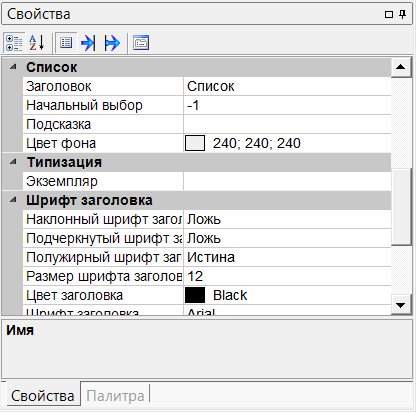The height and width of the screenshot is (413, 417).
Task: Click the Black color value text
Action: [x=230, y=295]
